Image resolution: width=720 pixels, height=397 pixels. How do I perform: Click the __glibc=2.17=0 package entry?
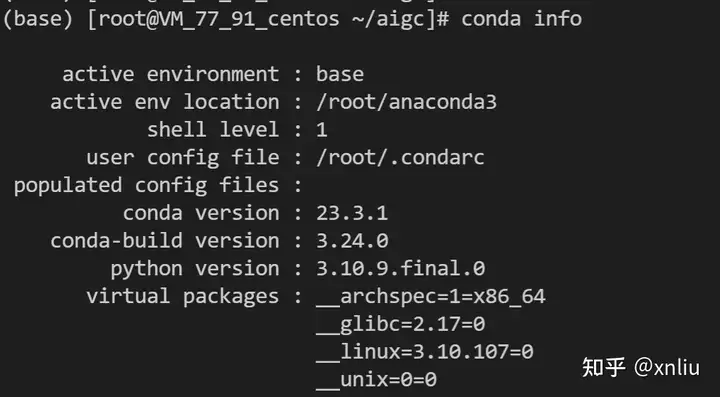[400, 325]
